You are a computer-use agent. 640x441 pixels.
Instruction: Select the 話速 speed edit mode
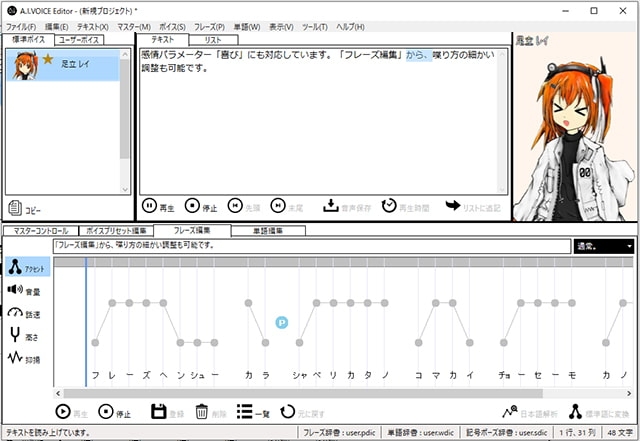pos(24,313)
